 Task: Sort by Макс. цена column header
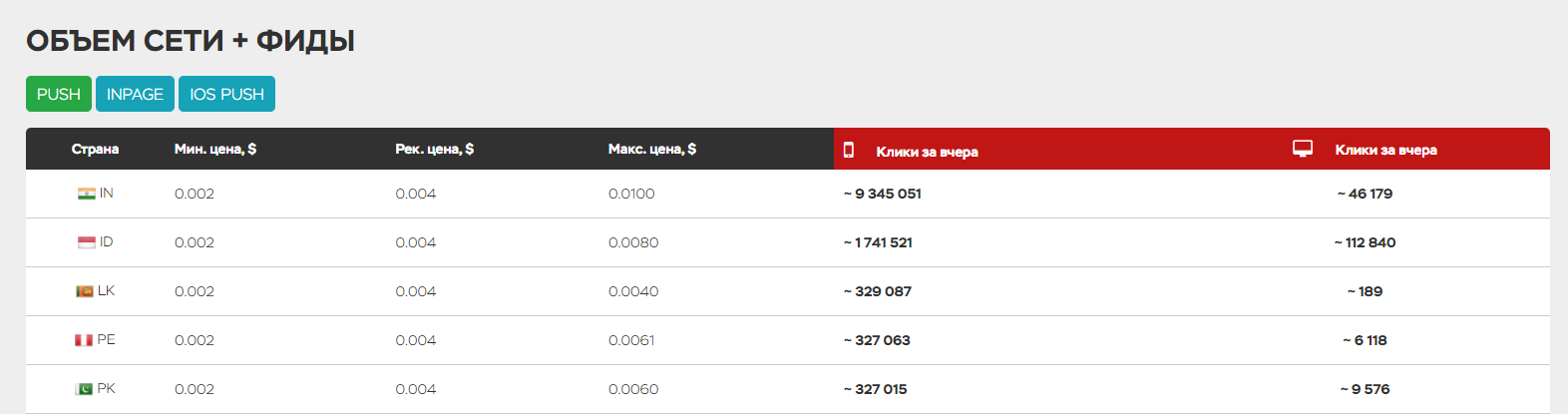(x=652, y=149)
